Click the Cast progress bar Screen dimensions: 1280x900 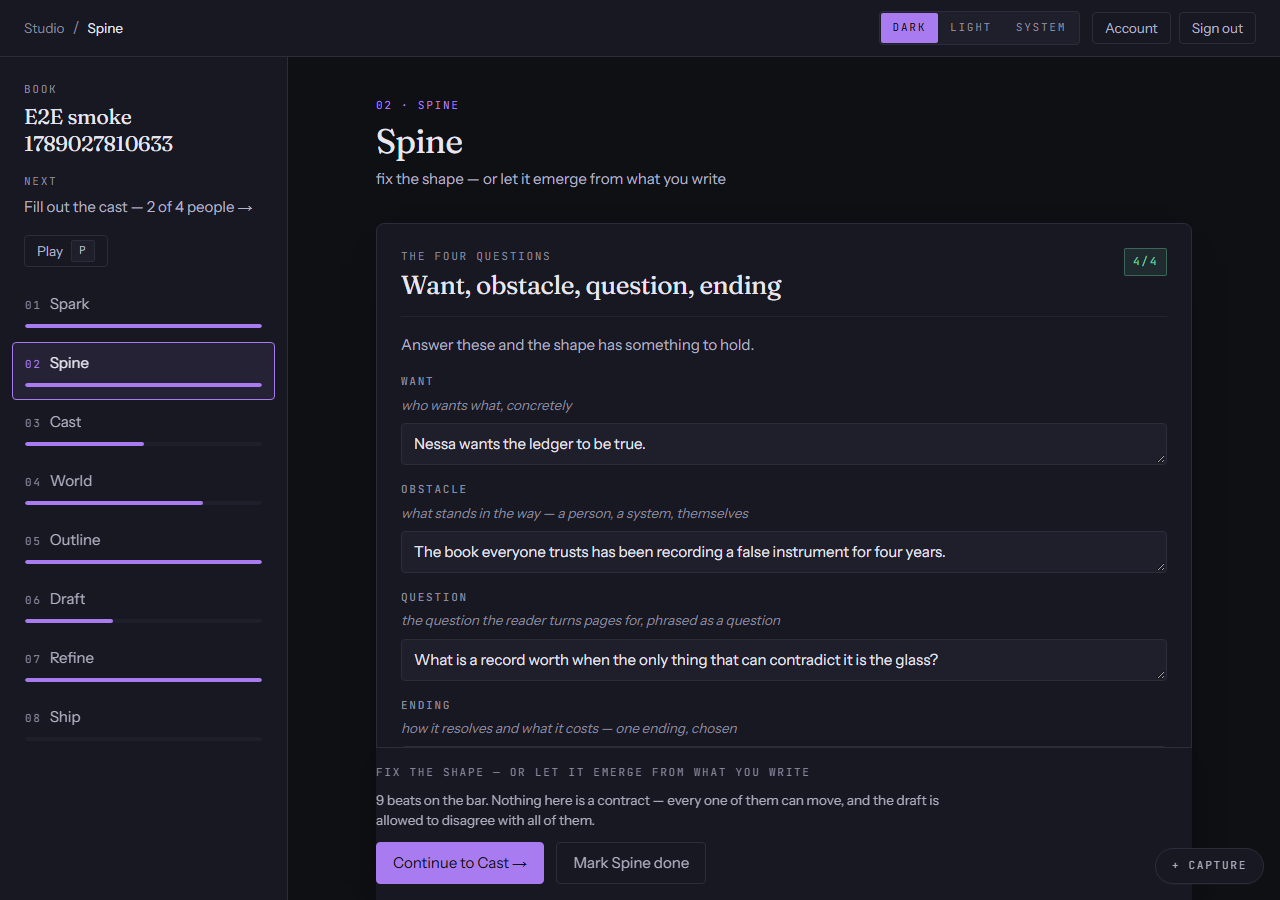(143, 444)
